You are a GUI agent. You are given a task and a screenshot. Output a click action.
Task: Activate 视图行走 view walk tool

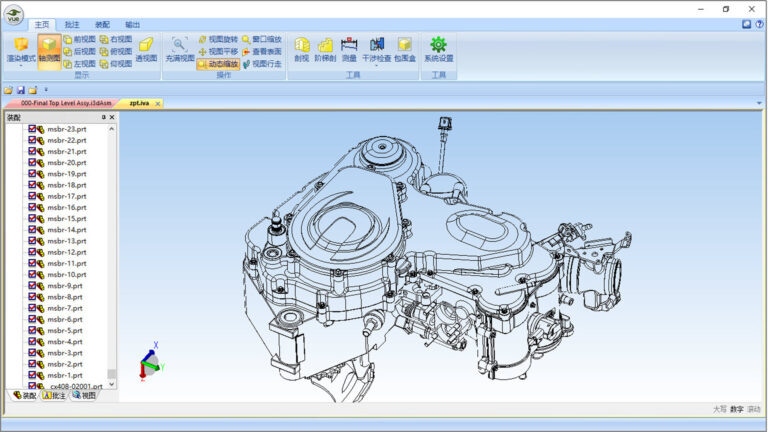262,64
